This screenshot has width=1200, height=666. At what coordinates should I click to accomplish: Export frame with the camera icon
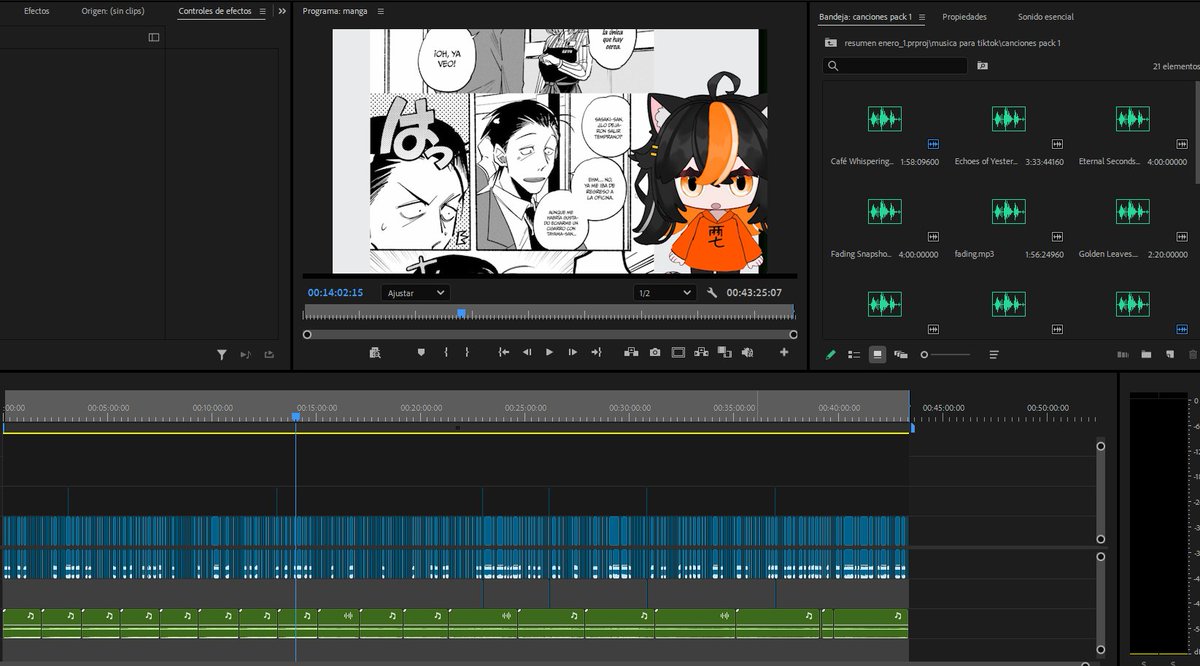tap(655, 352)
